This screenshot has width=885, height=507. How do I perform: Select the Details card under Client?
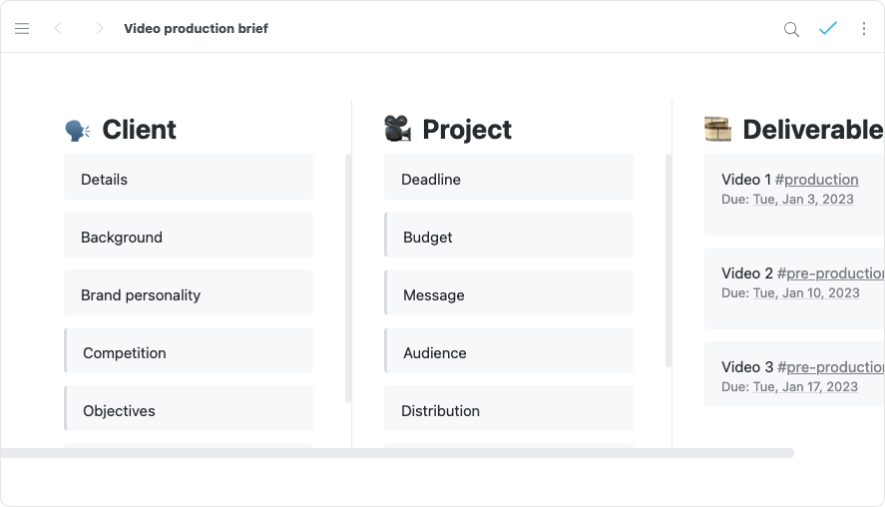tap(188, 180)
